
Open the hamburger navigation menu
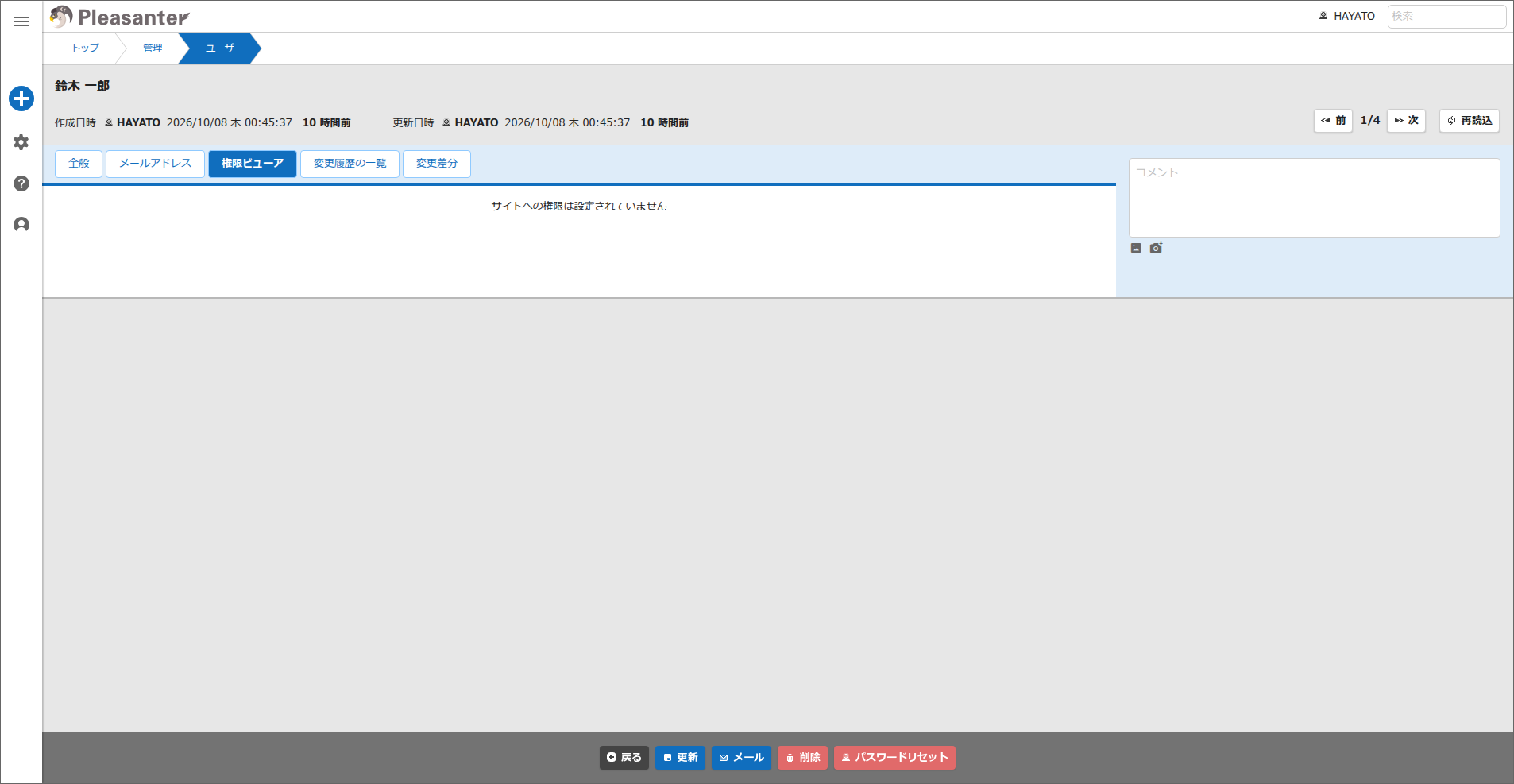coord(21,21)
